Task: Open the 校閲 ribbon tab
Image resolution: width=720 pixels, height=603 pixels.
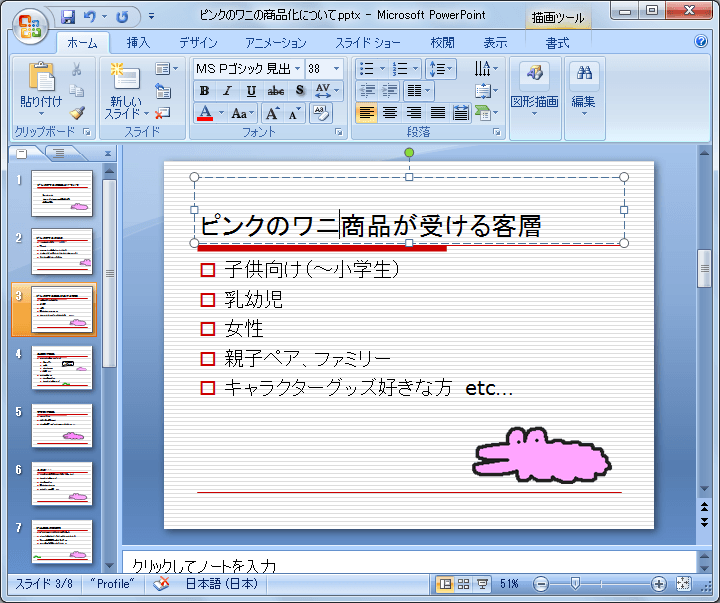Action: [443, 43]
